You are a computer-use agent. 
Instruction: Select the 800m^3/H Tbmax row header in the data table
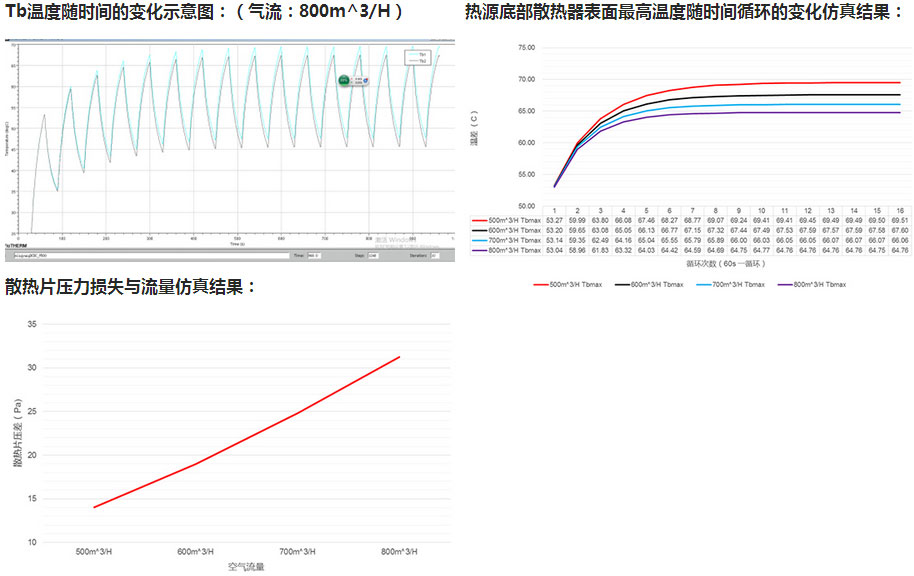(x=507, y=250)
